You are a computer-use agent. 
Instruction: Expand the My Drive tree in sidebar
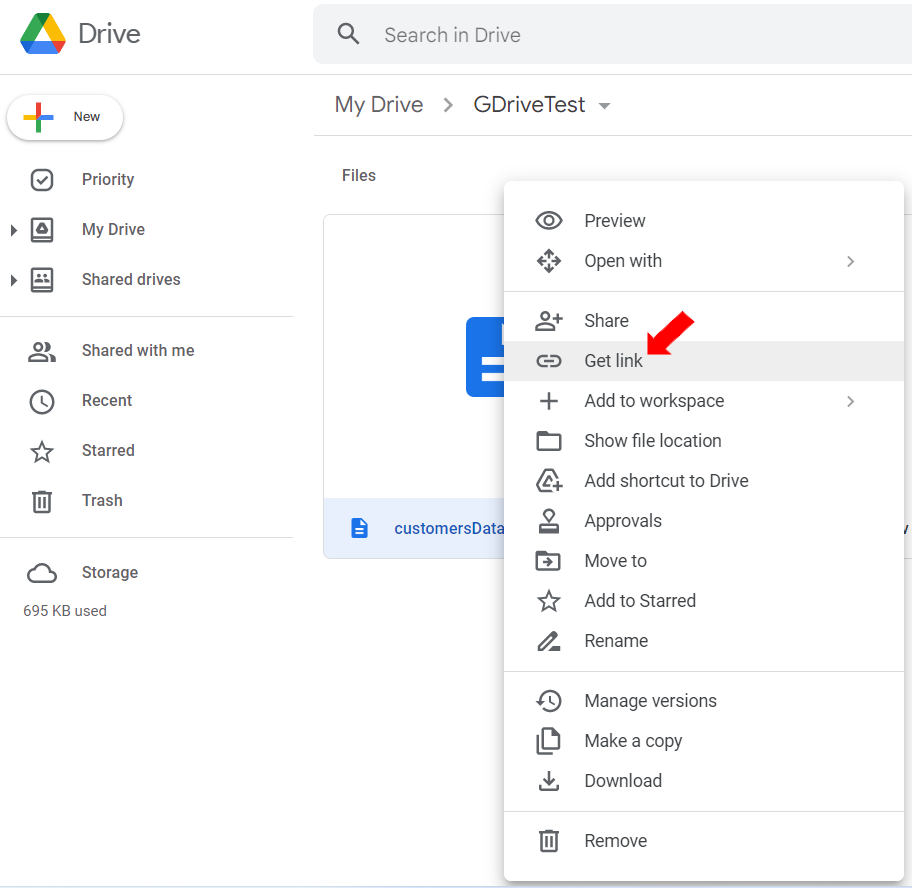pyautogui.click(x=13, y=230)
